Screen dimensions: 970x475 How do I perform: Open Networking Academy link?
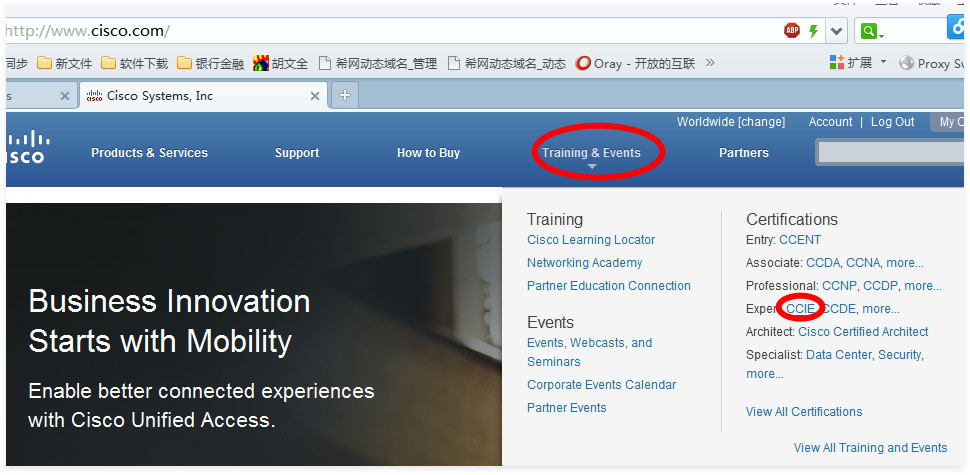[x=585, y=263]
